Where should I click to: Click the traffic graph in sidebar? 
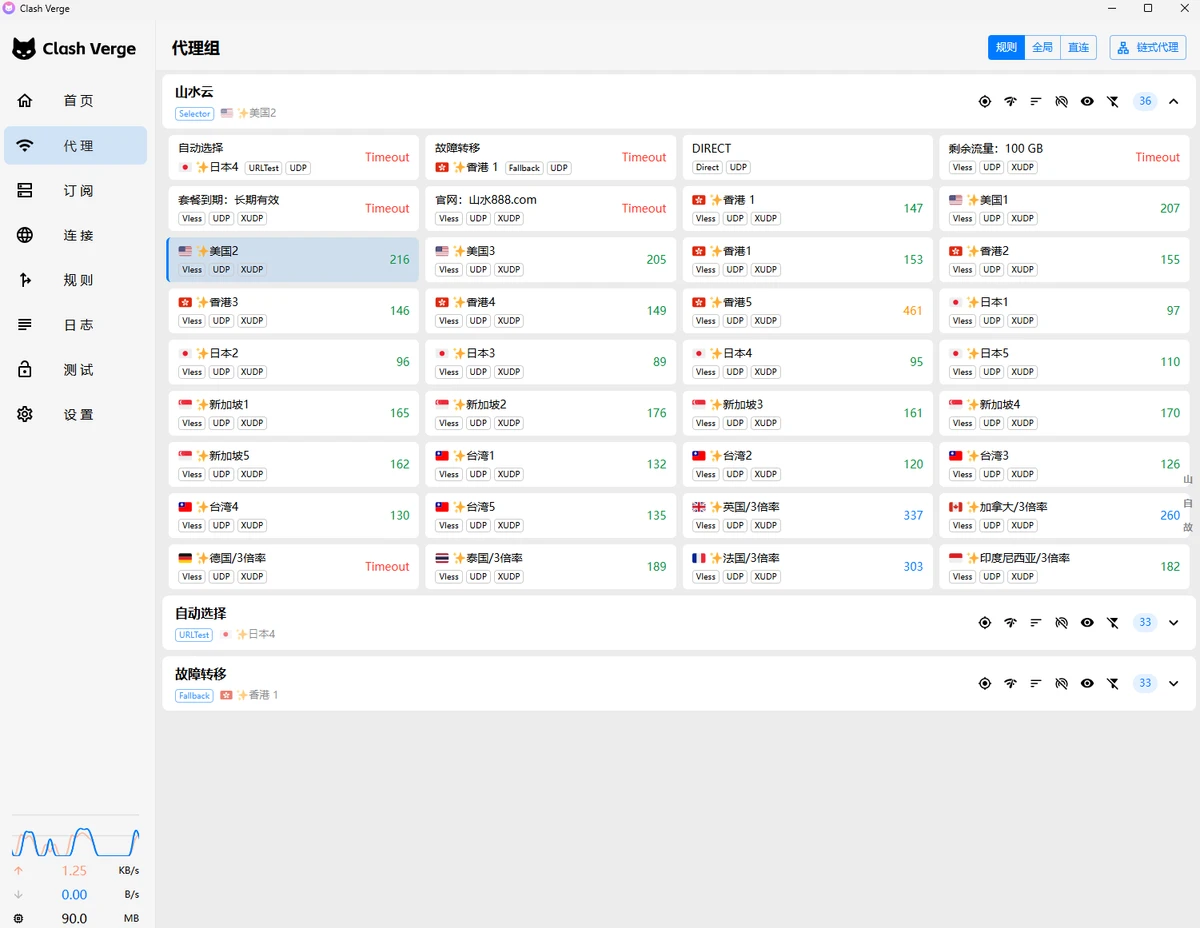[76, 841]
